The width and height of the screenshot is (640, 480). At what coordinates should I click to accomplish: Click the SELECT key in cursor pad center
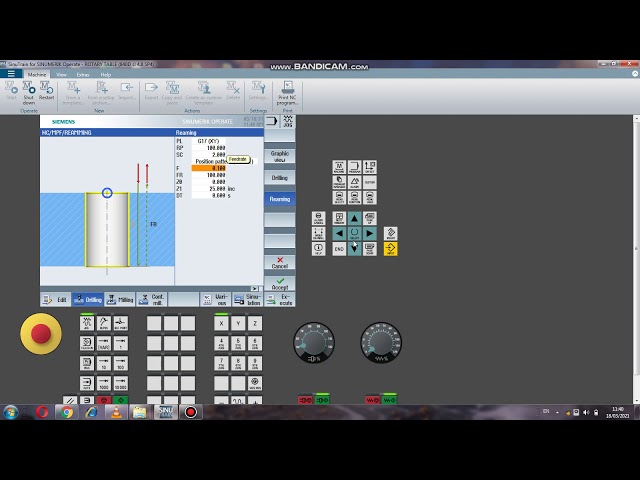tap(354, 233)
